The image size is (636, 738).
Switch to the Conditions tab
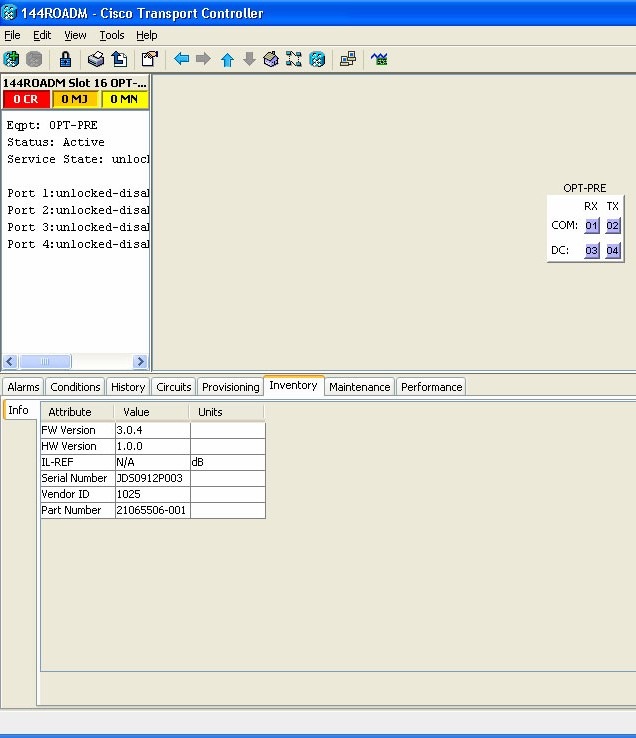[x=75, y=387]
